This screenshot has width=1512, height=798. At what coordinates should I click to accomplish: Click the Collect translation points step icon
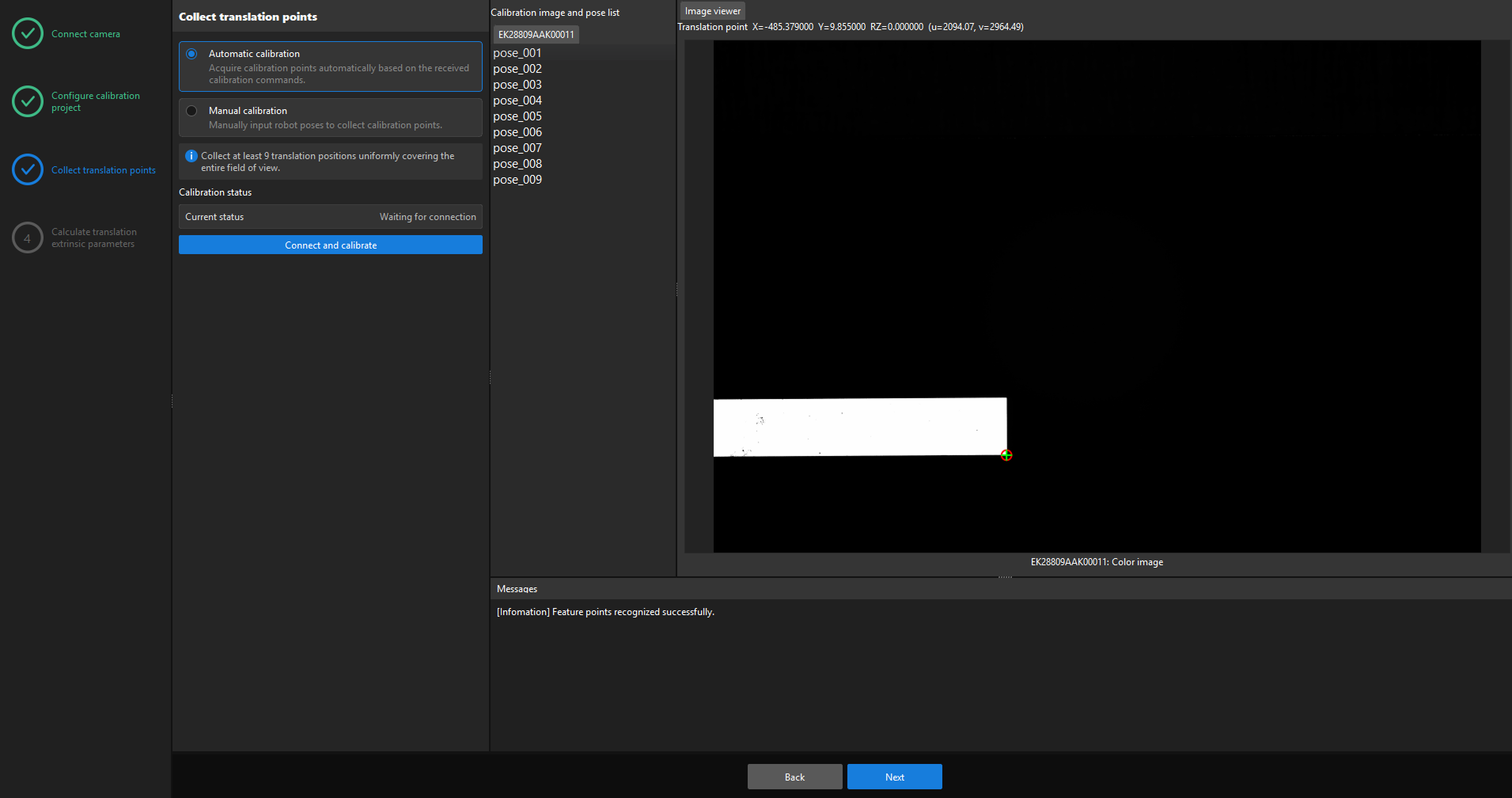coord(28,169)
